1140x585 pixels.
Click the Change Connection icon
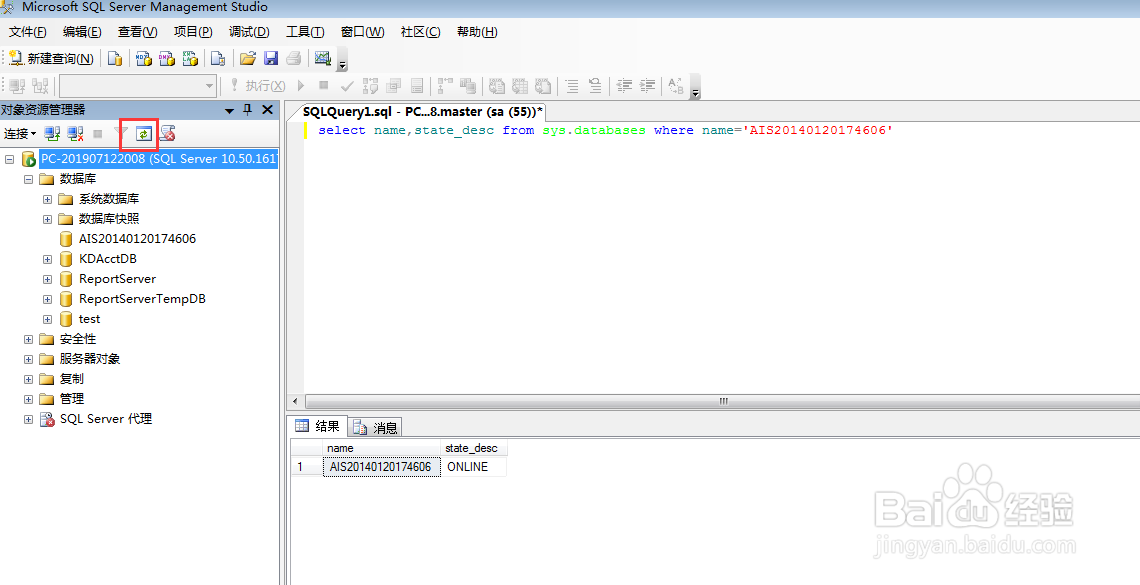(x=41, y=86)
